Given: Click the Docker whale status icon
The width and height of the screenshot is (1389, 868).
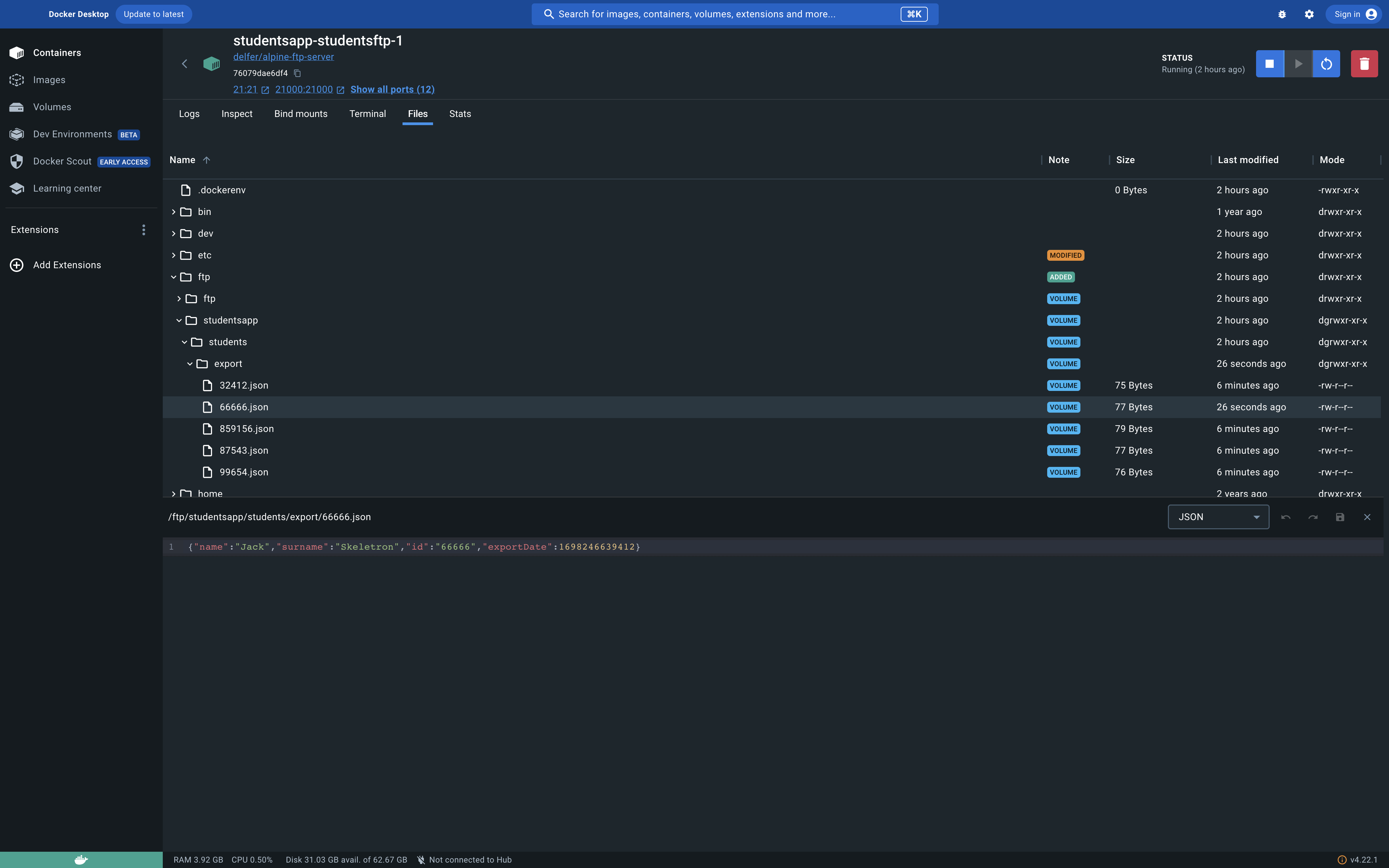Looking at the screenshot, I should point(81,860).
